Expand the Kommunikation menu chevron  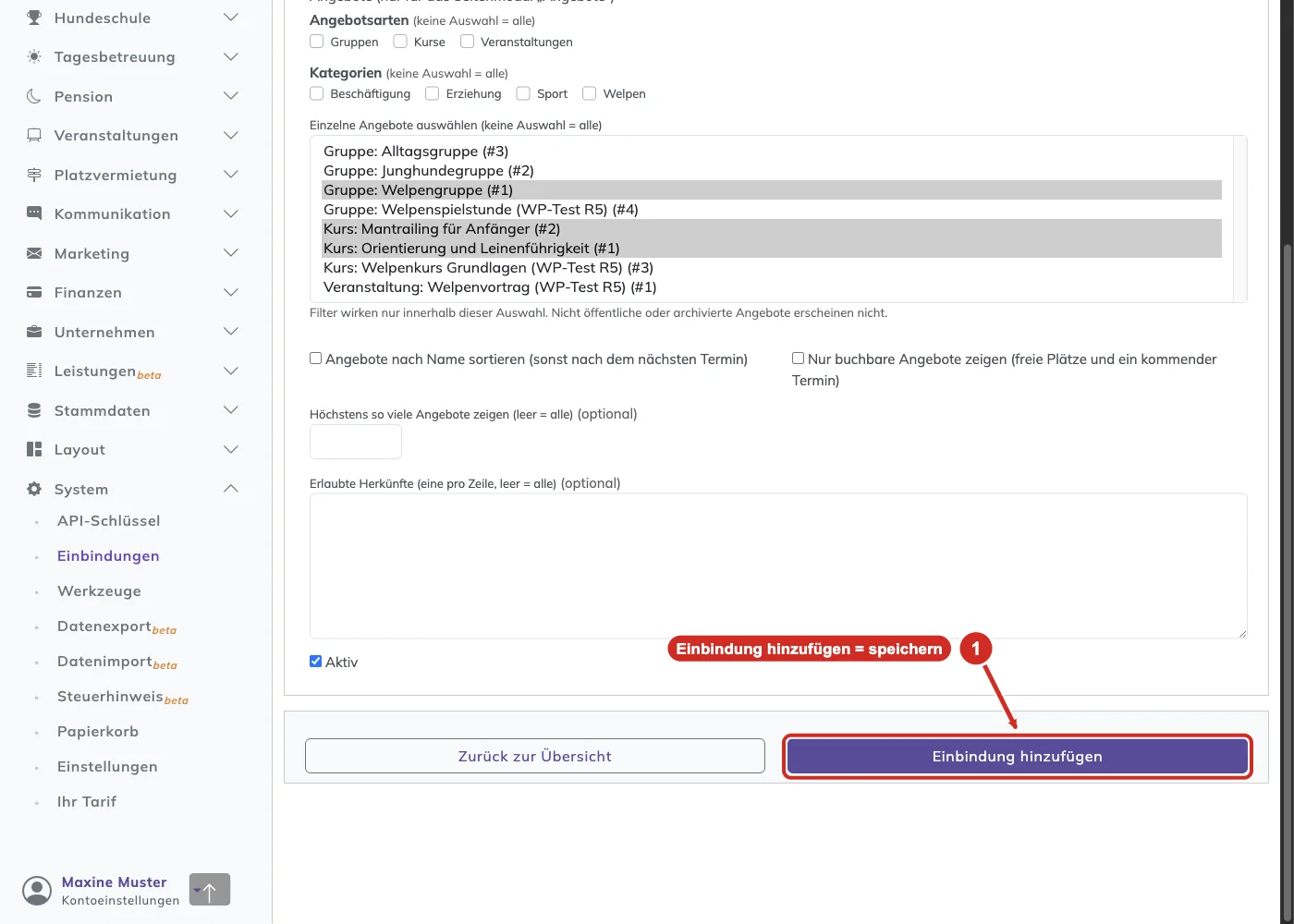(x=231, y=213)
